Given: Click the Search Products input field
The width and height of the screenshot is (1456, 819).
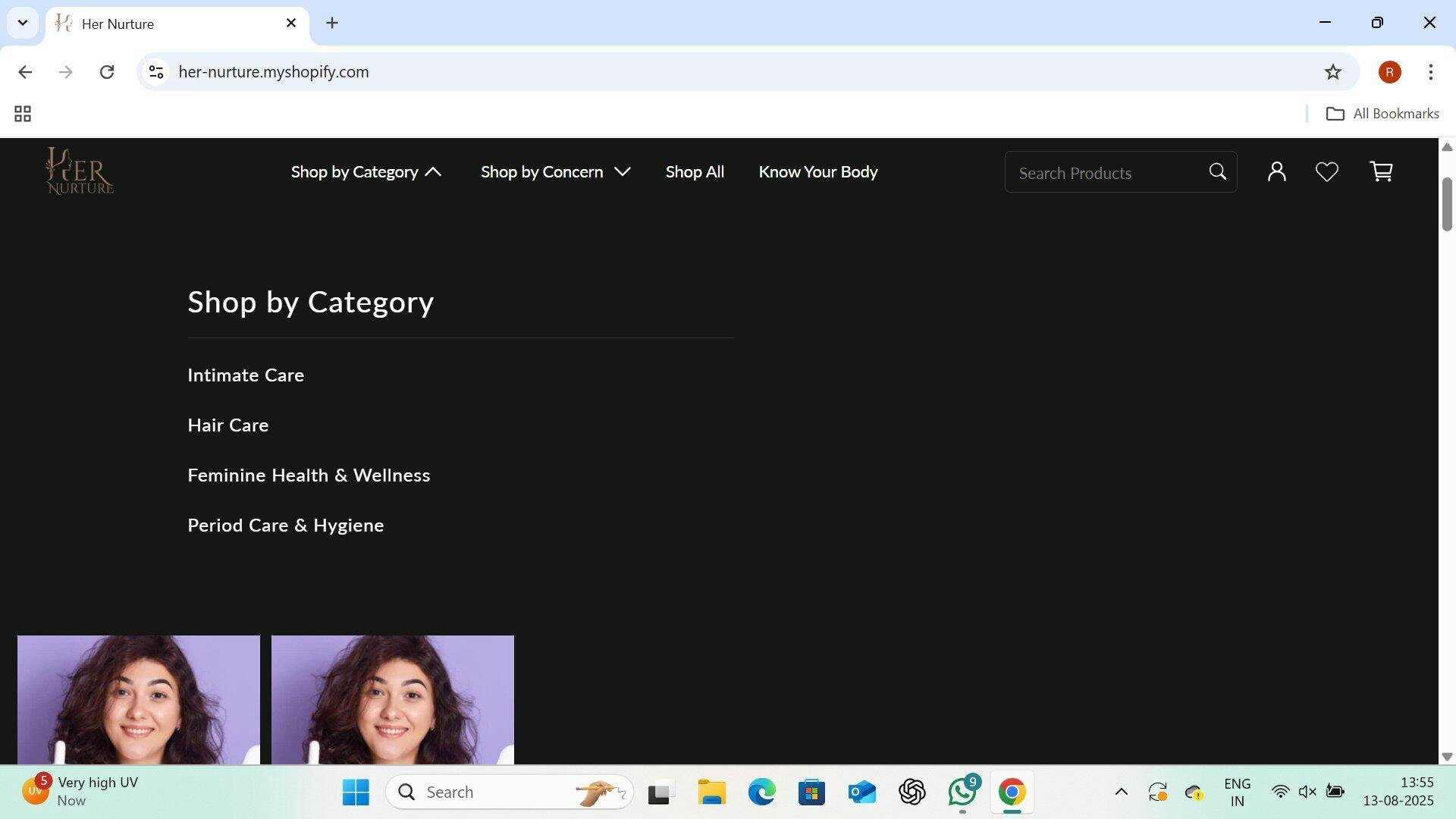Looking at the screenshot, I should 1103,173.
